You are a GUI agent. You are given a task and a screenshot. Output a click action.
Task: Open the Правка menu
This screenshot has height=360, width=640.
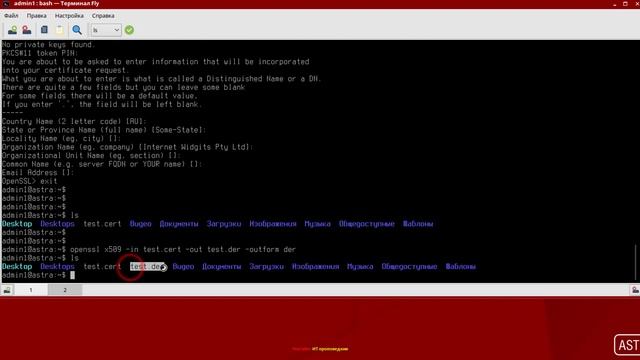[x=36, y=16]
